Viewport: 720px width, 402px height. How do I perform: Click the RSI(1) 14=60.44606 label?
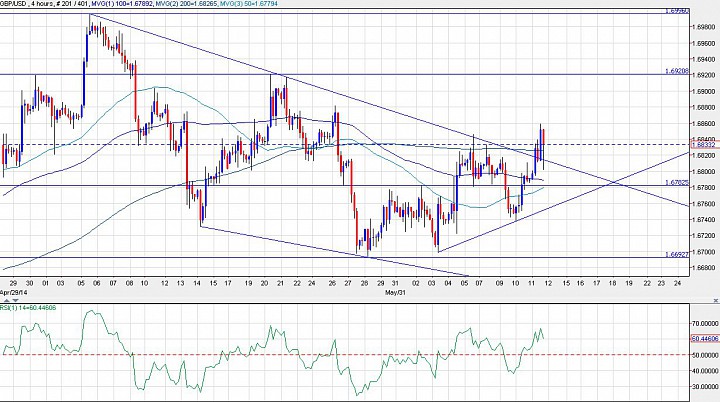[28, 307]
